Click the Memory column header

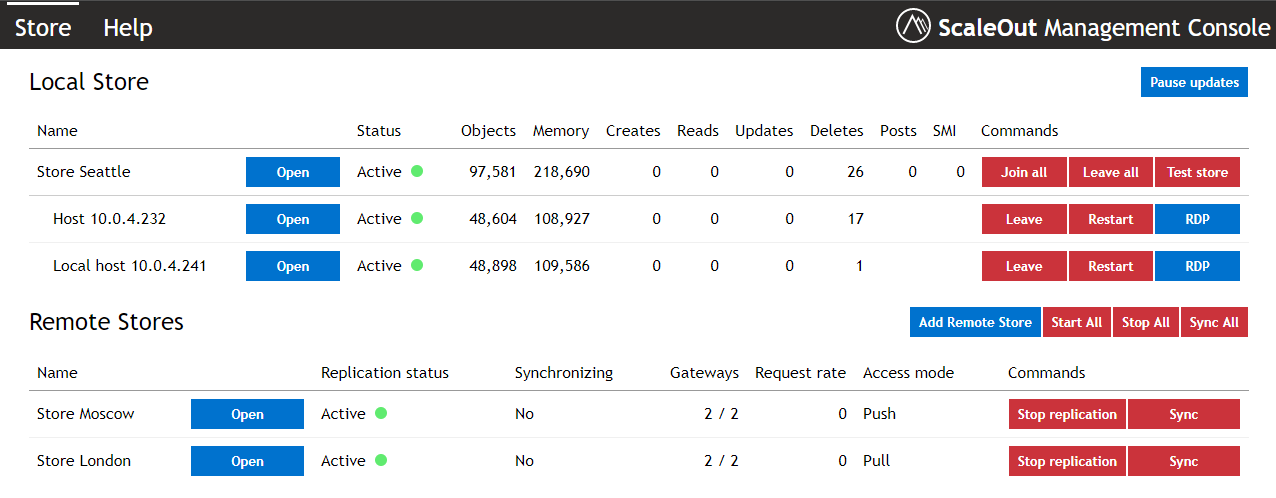(561, 131)
